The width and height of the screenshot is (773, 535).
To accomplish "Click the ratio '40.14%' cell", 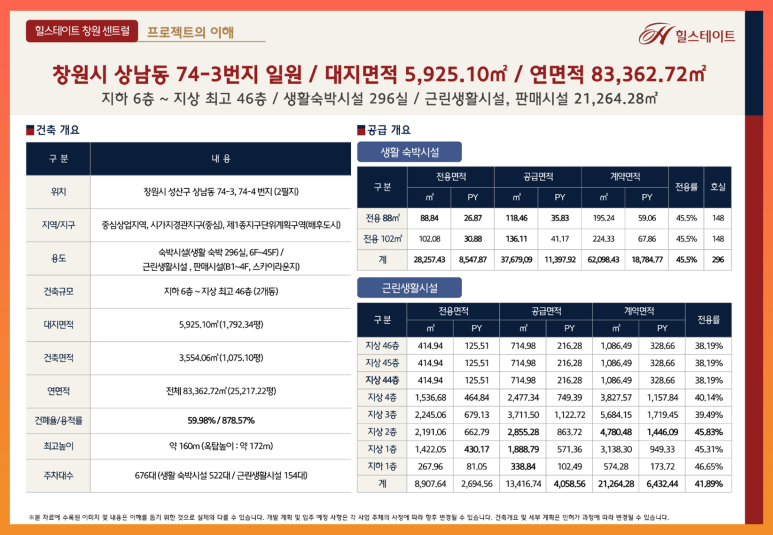I will click(x=708, y=397).
